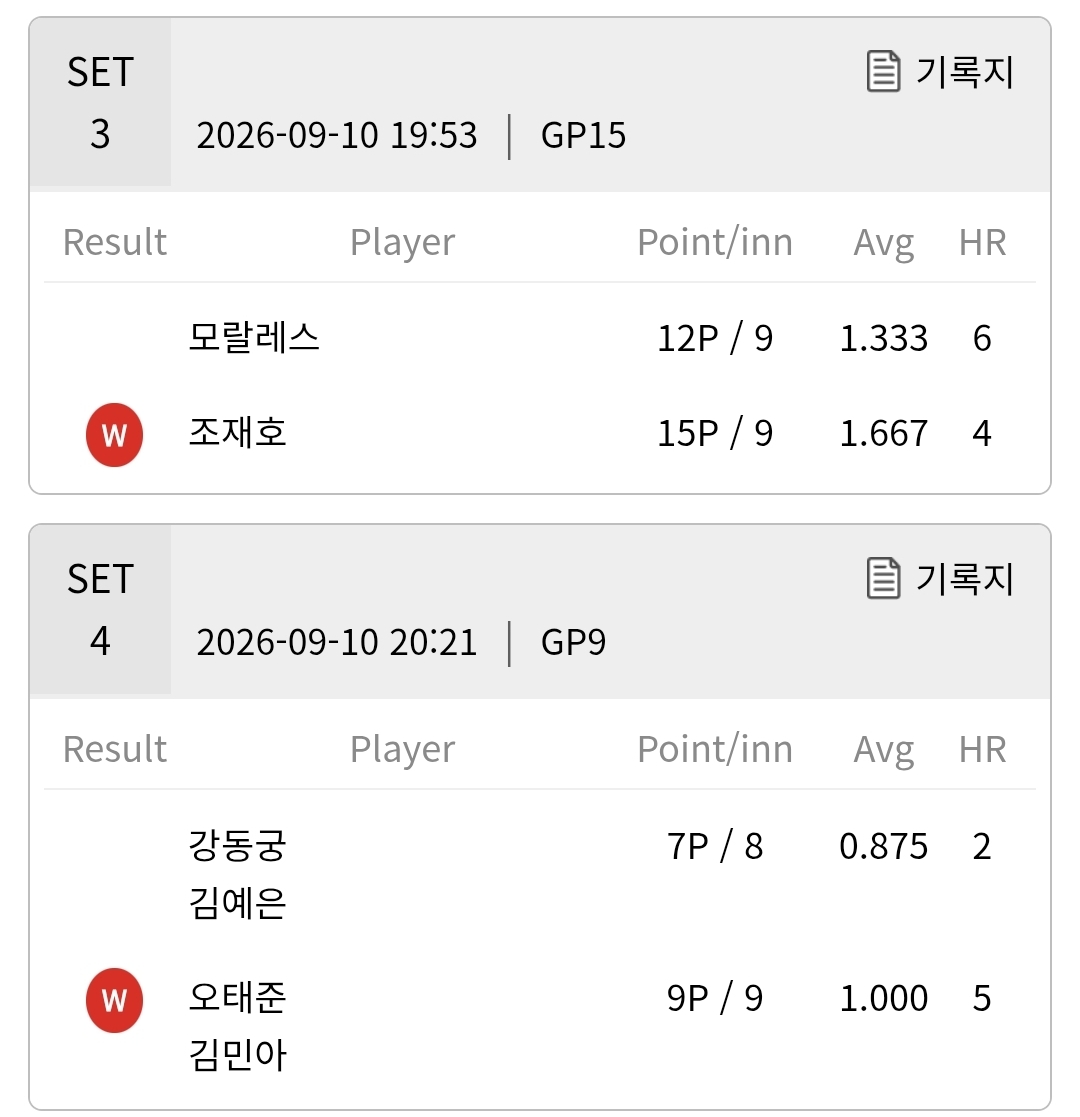Select player 김민아 in SET 4
The image size is (1080, 1117).
(237, 1055)
